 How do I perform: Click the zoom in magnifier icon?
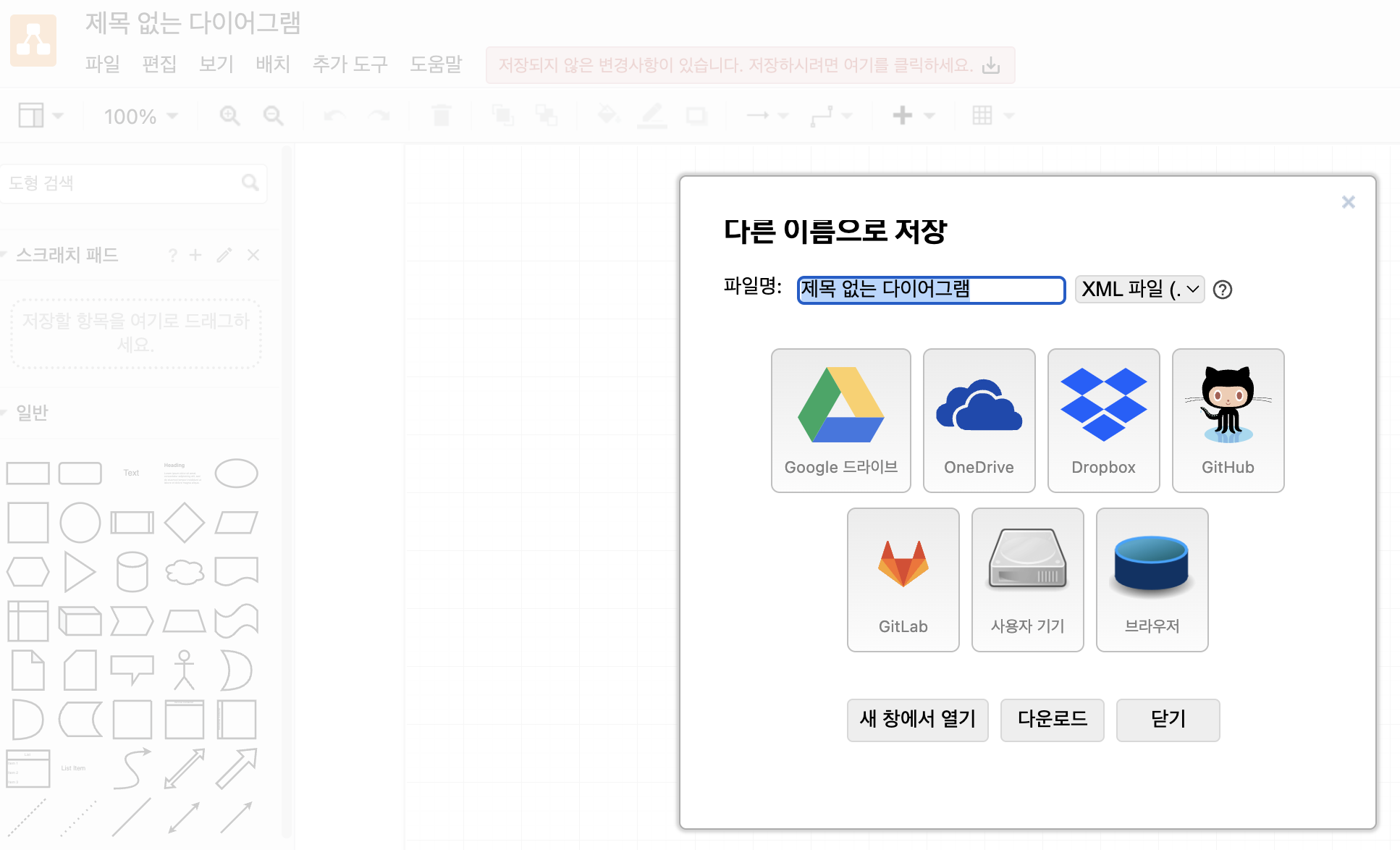click(x=230, y=115)
